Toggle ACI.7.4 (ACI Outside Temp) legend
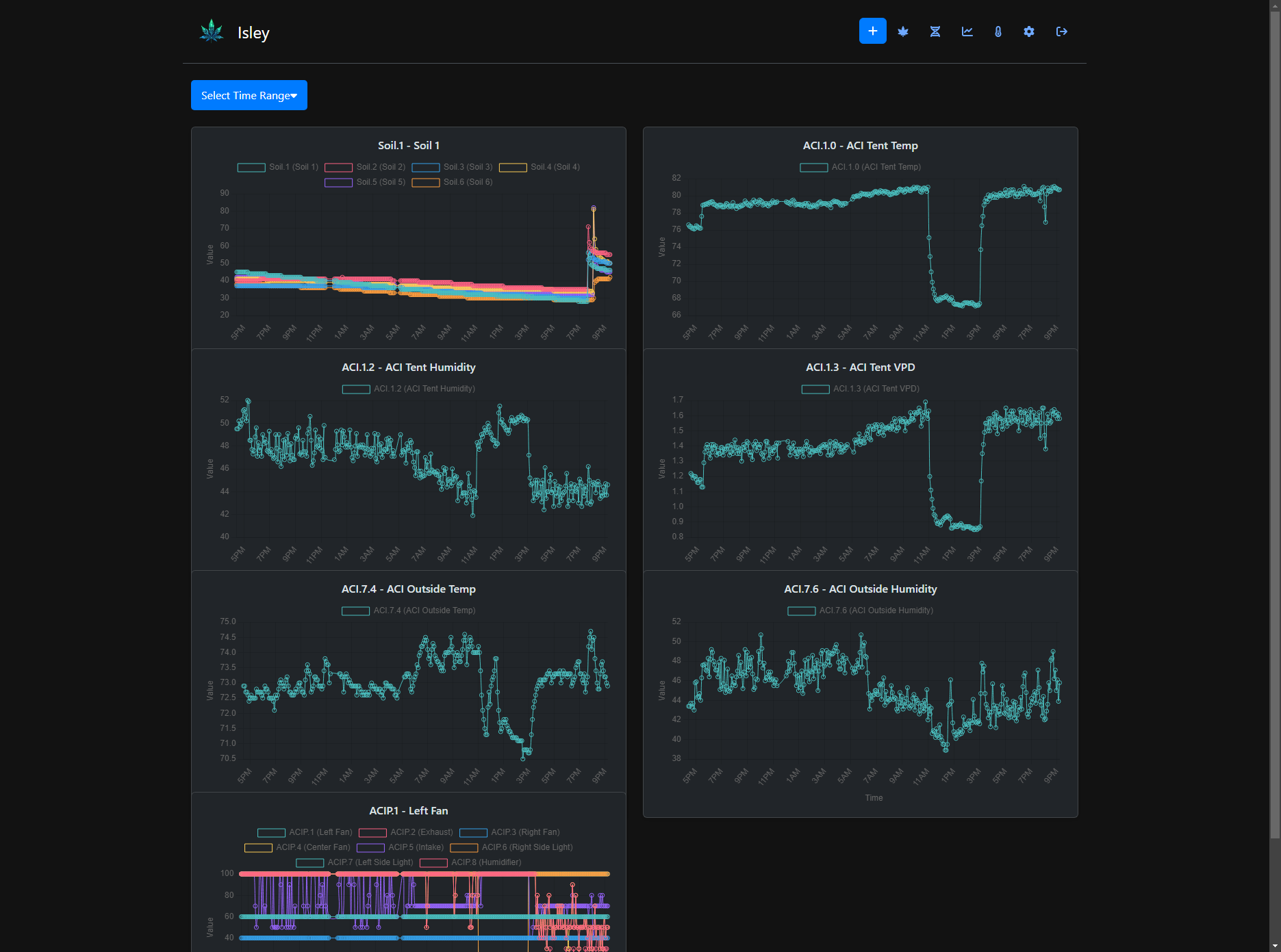Image resolution: width=1281 pixels, height=952 pixels. [x=408, y=610]
